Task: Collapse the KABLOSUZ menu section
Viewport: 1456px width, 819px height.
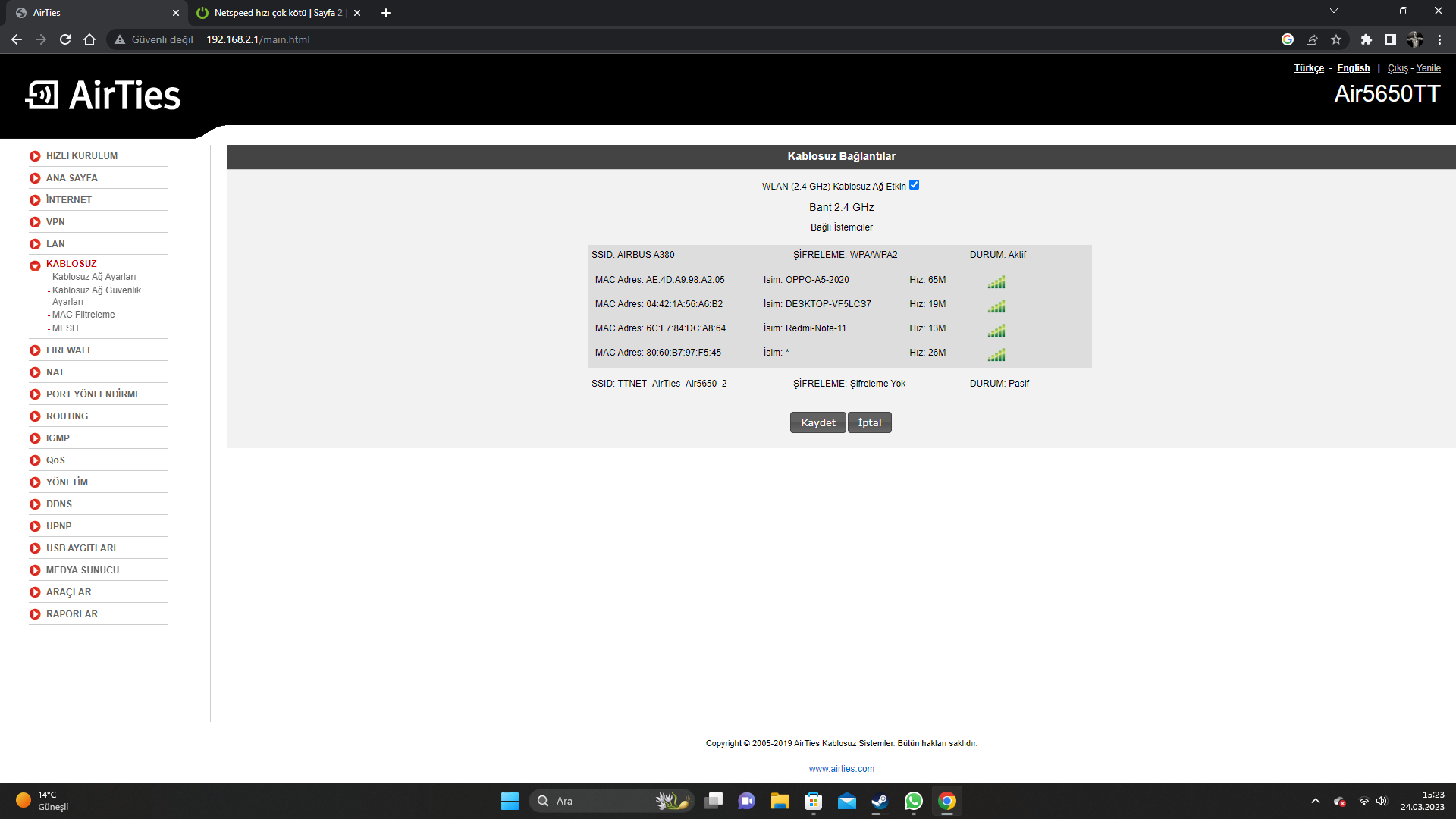Action: (x=71, y=264)
